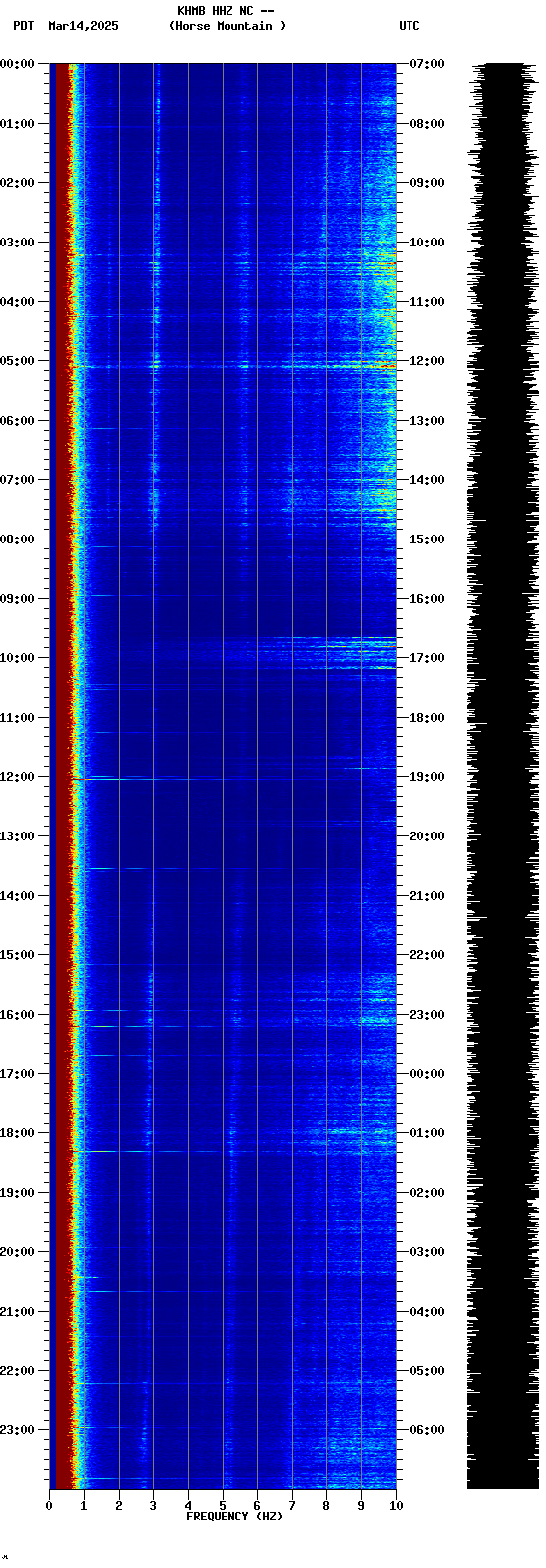
Task: Click the 05:00 PDT time label
Action: (17, 361)
